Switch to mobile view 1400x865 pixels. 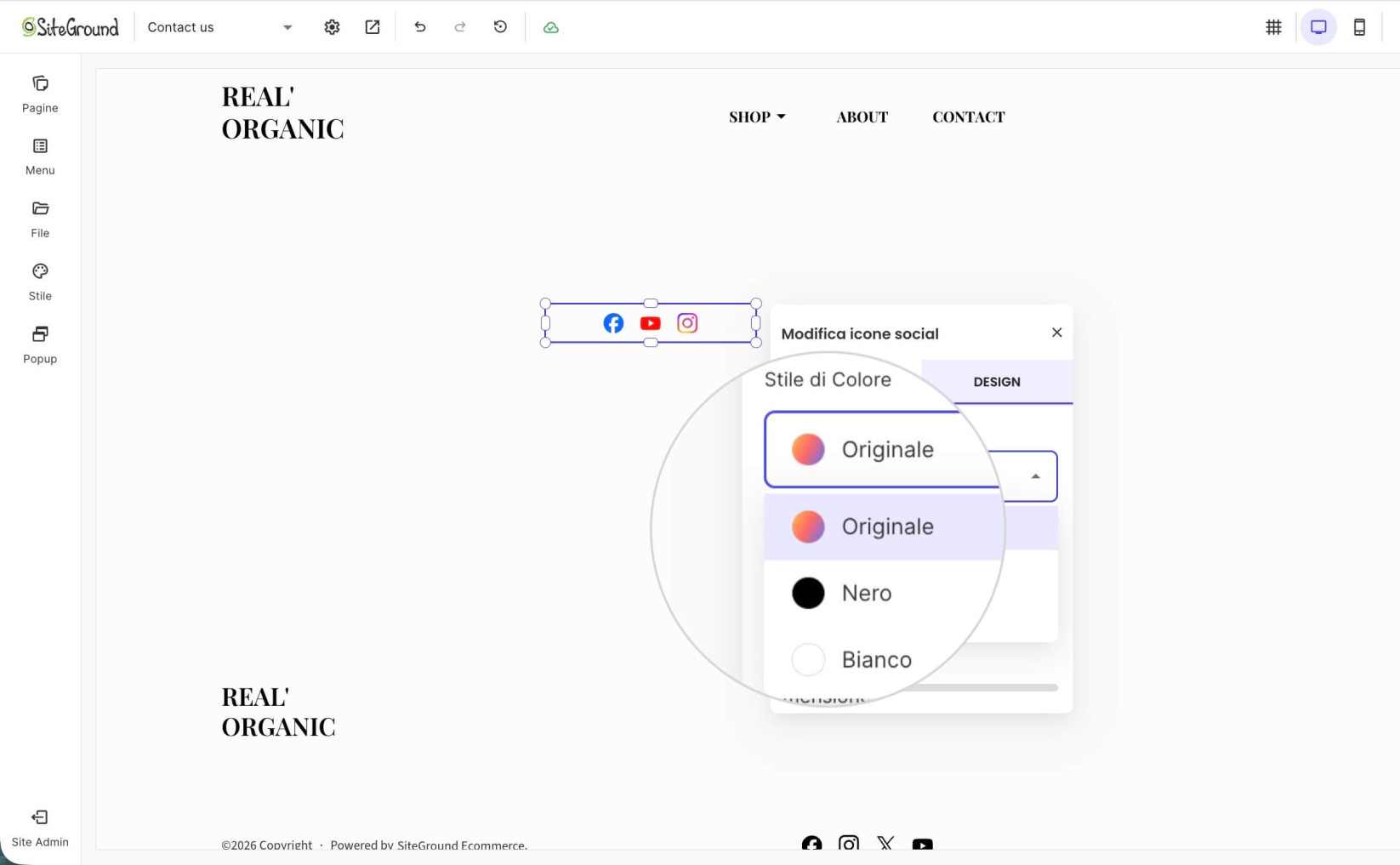(x=1359, y=27)
